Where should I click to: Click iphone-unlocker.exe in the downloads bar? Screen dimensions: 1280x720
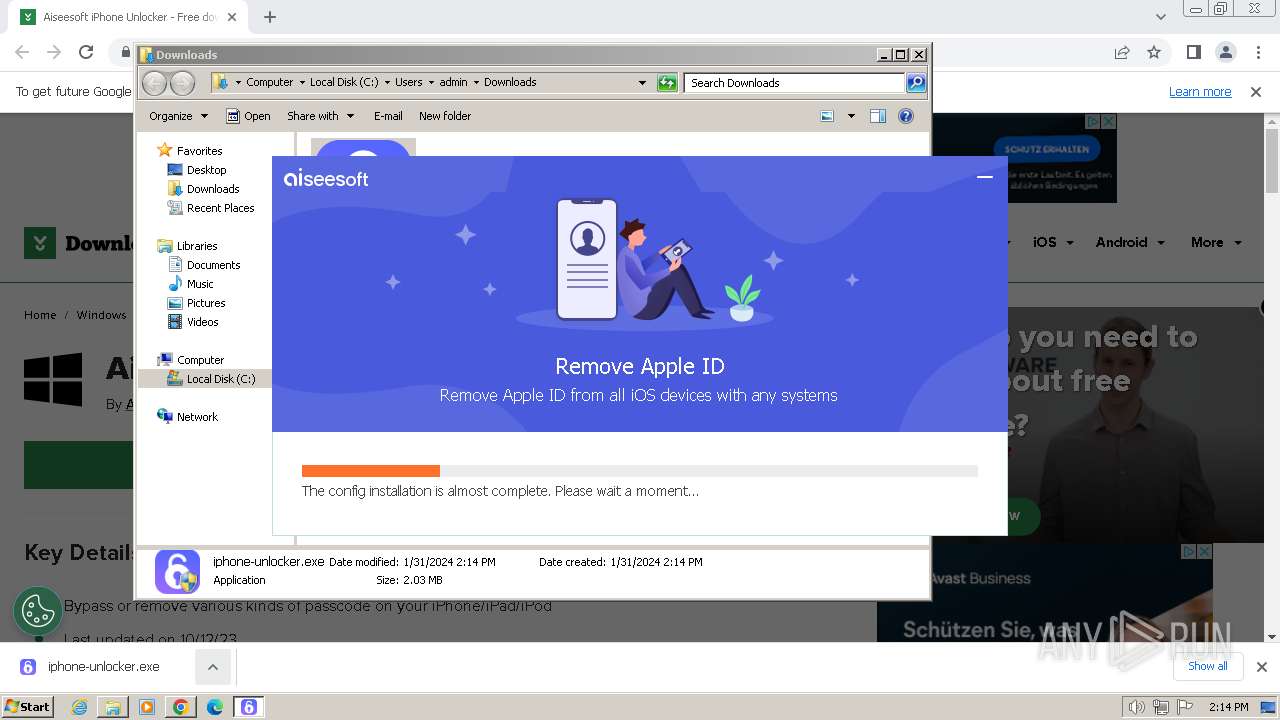tap(103, 667)
